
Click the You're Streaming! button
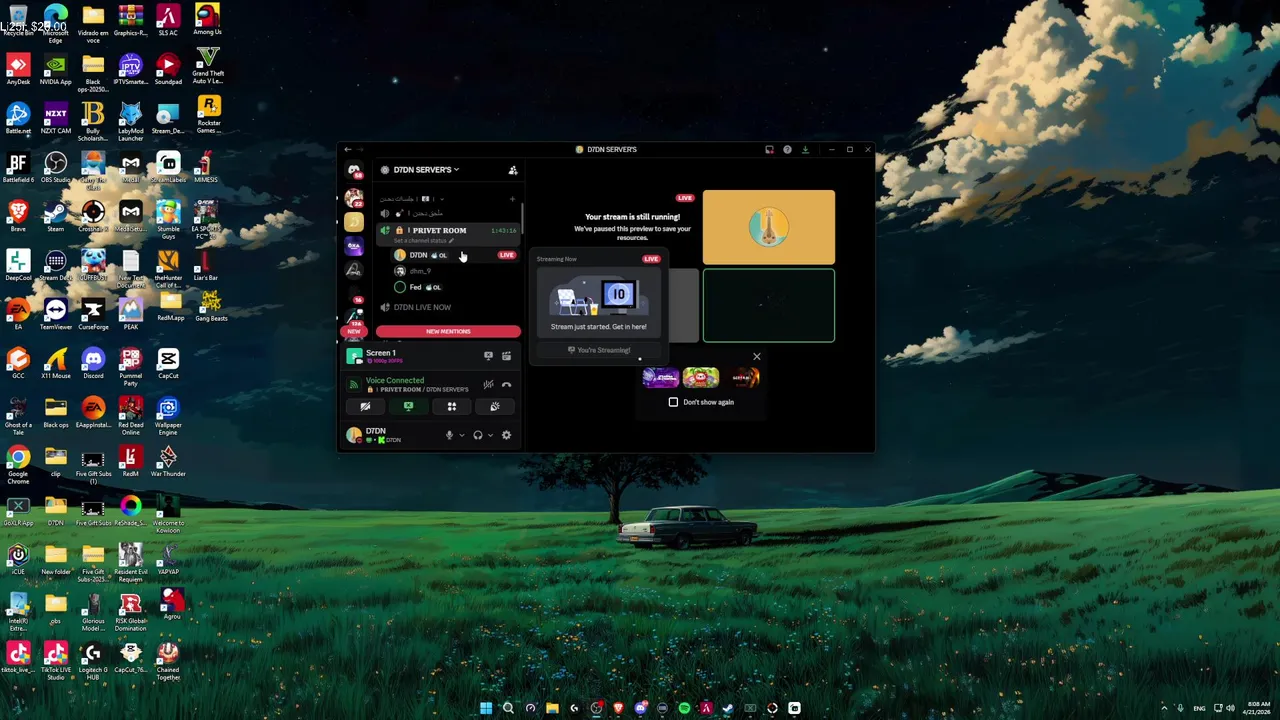[x=599, y=350]
